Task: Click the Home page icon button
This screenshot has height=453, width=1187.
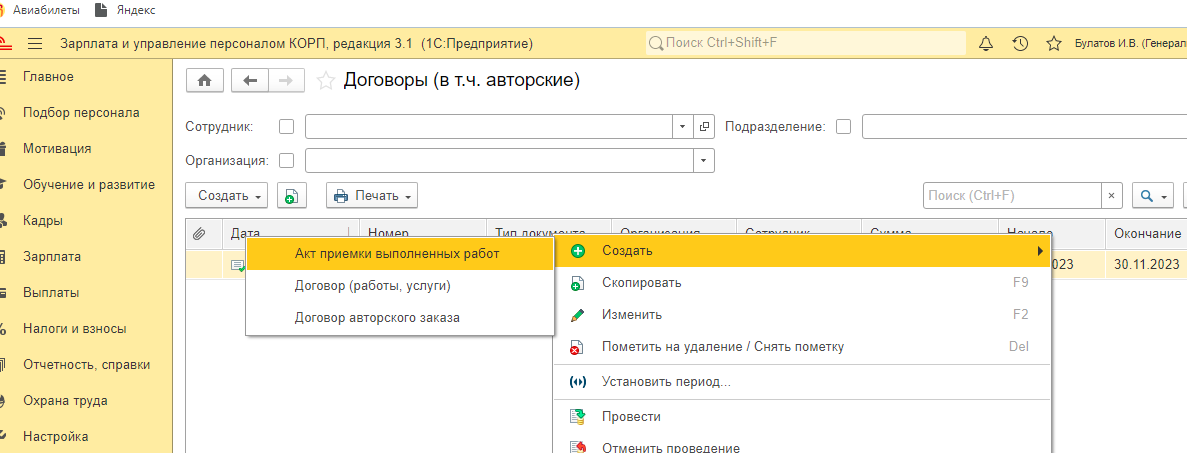Action: click(x=204, y=81)
